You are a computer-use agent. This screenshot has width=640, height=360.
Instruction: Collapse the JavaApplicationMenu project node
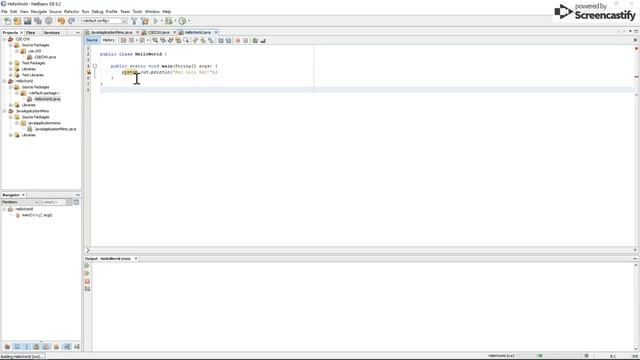4,111
